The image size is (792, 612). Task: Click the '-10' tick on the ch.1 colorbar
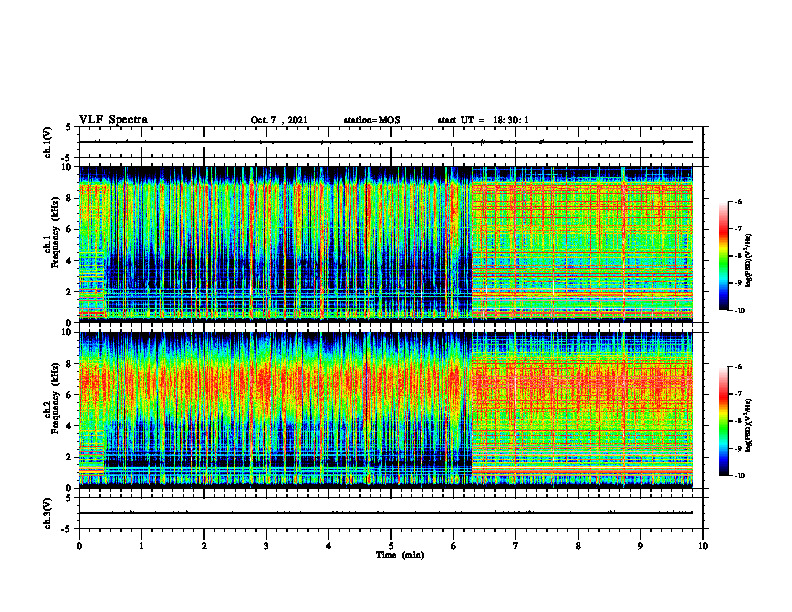click(x=739, y=310)
